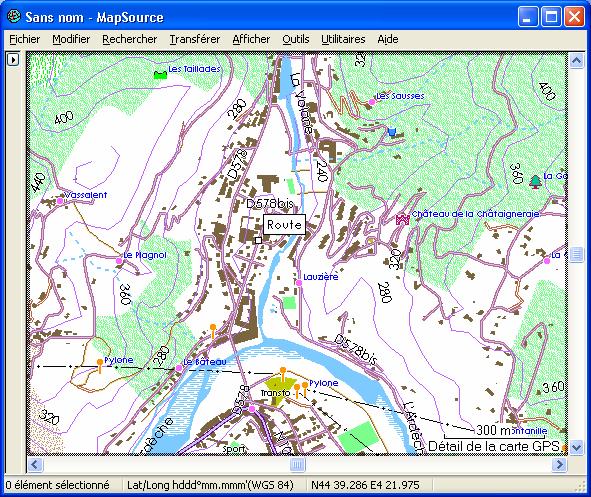Click the N44 39.286 E4 21.975 coordinates
This screenshot has height=497, width=591.
pyautogui.click(x=365, y=485)
